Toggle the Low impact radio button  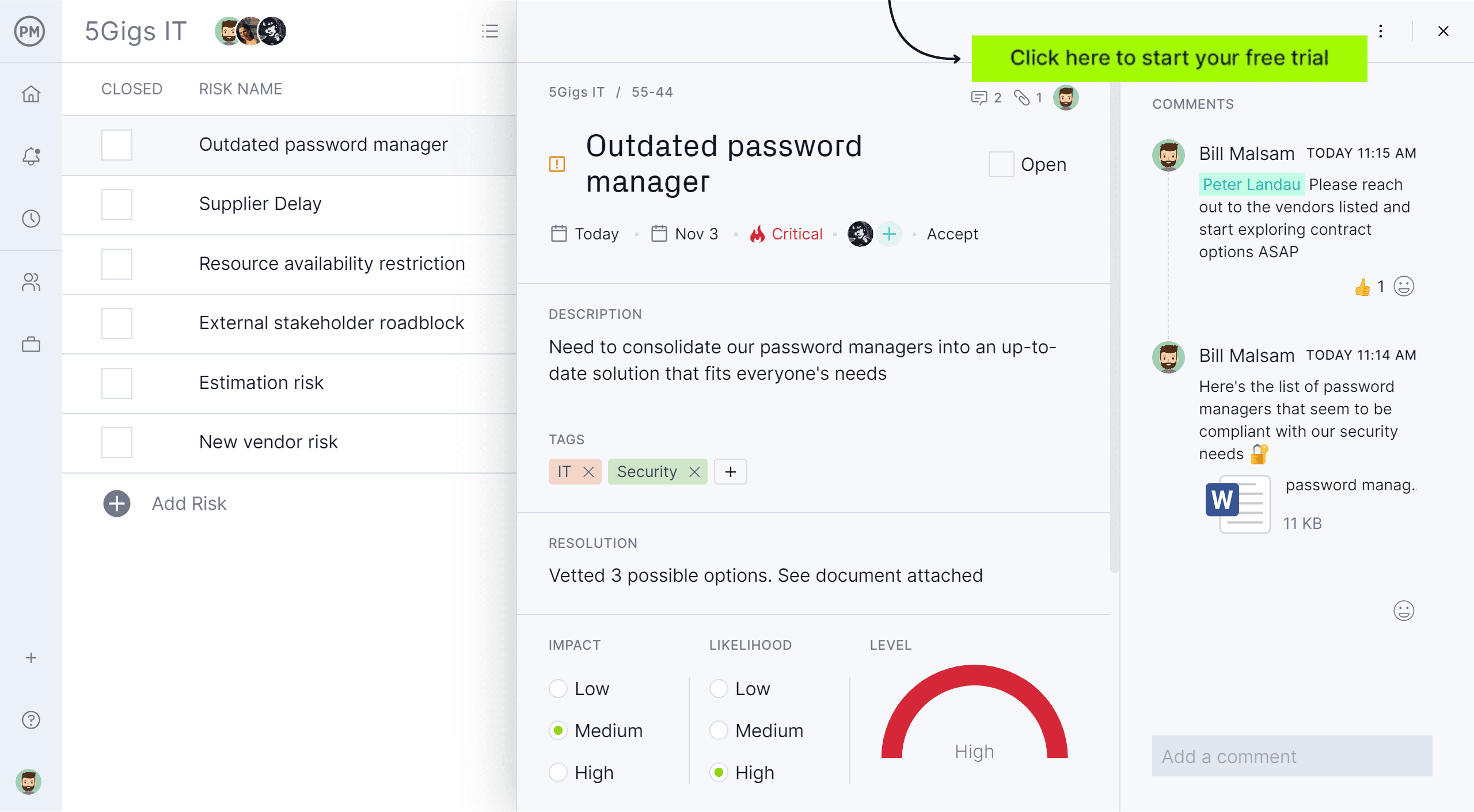coord(558,689)
